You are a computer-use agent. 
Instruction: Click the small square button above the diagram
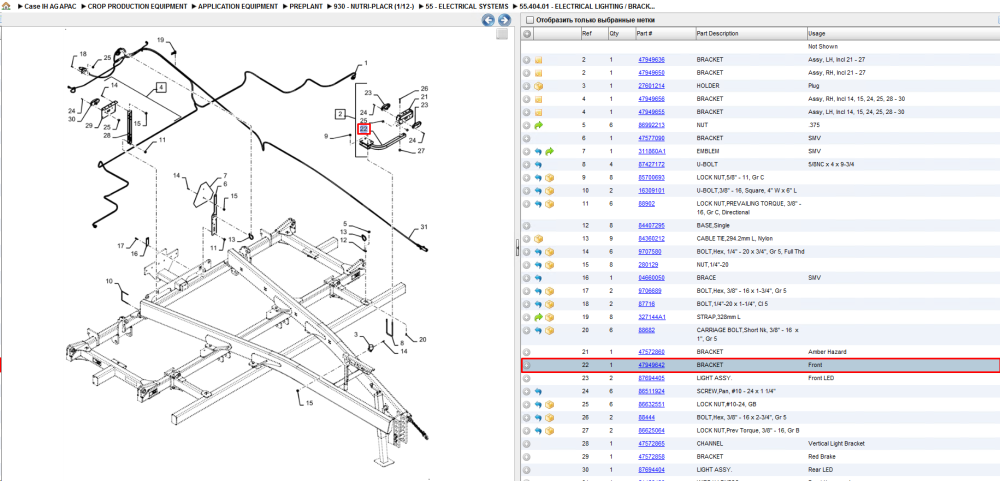(502, 34)
